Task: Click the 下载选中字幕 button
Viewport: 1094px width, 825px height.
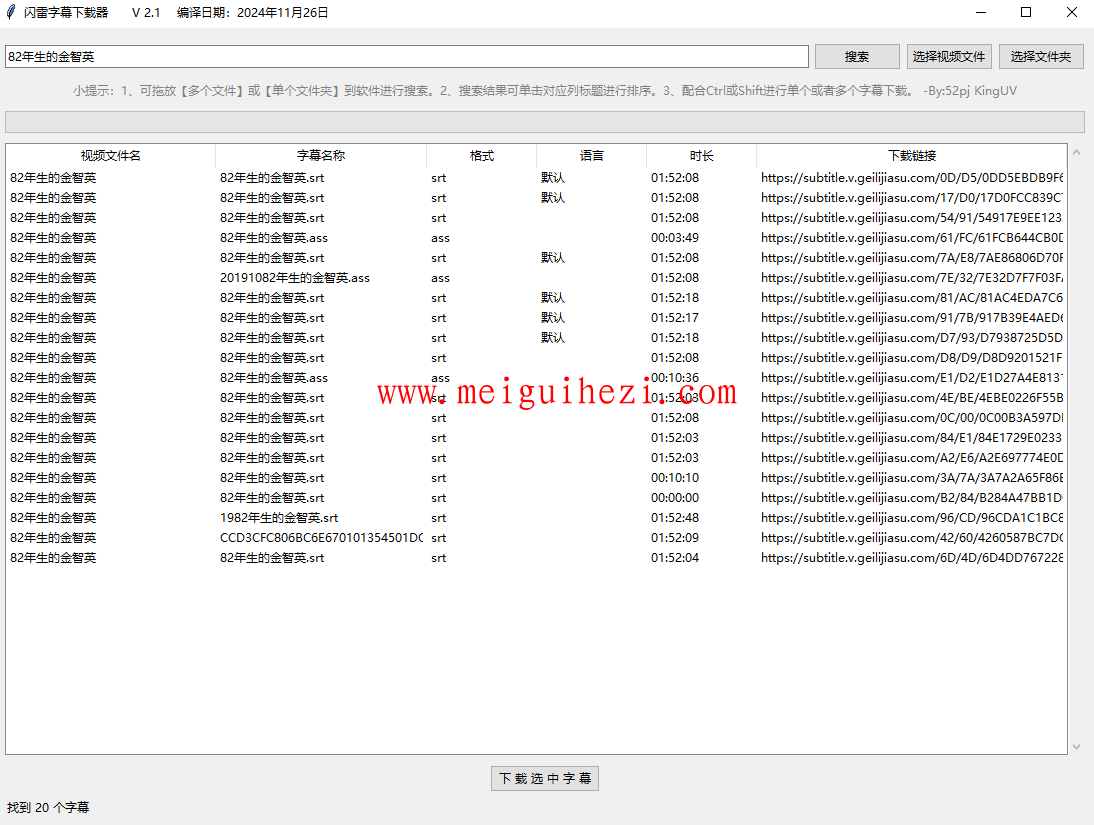Action: tap(545, 778)
